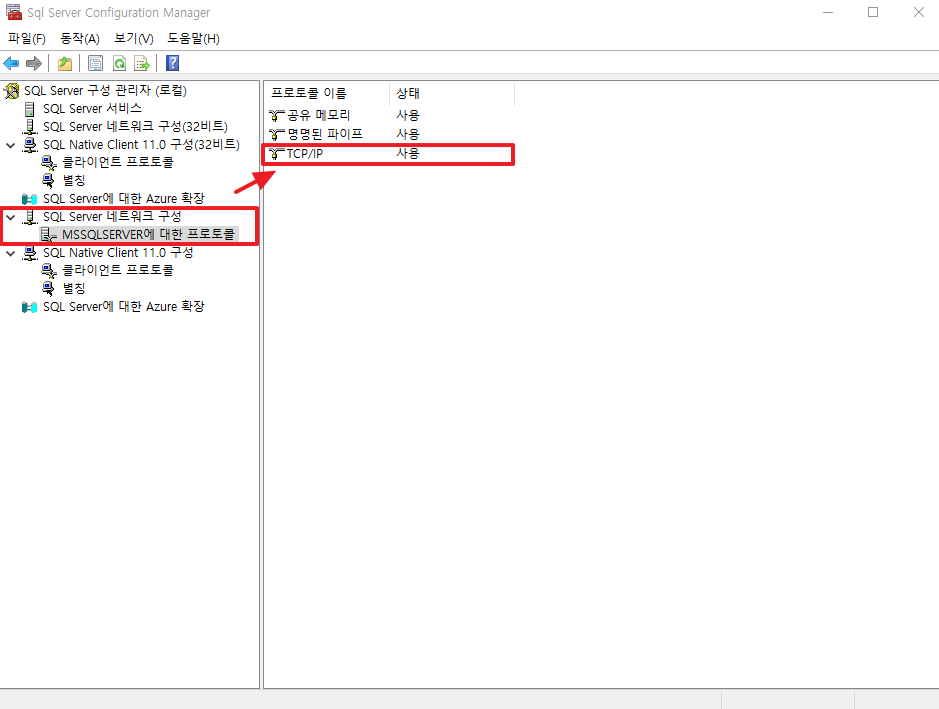
Task: Select the SQL Native Client 11.0 구성 label
Action: click(118, 253)
